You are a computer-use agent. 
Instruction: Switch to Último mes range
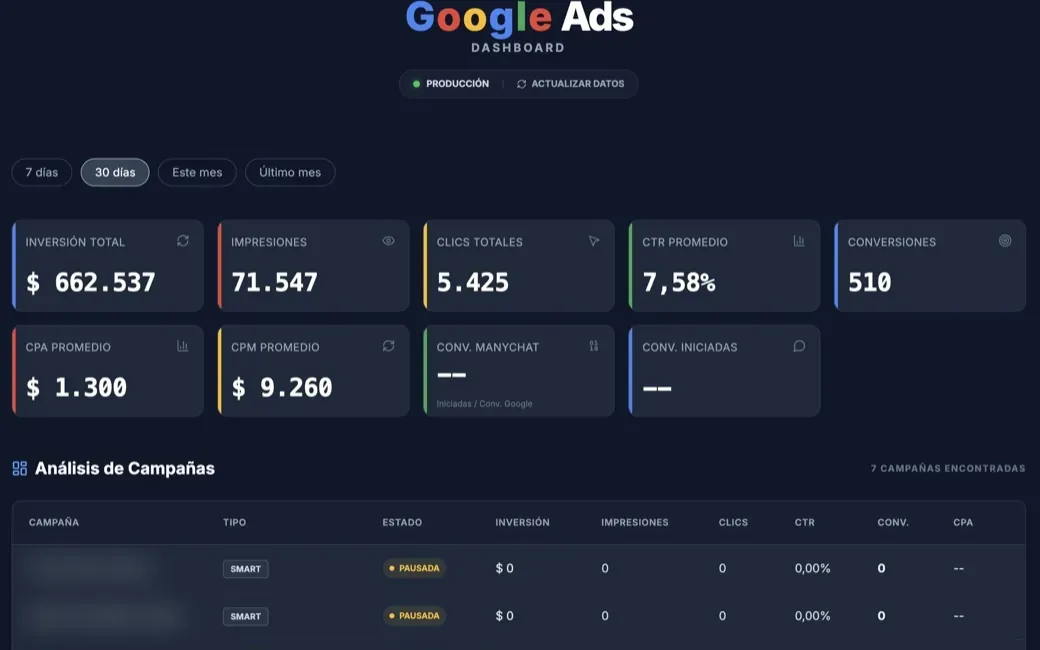pos(290,172)
